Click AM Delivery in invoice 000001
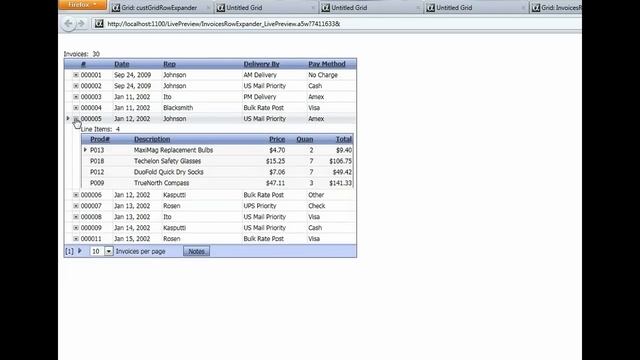640x360 pixels. [260, 75]
